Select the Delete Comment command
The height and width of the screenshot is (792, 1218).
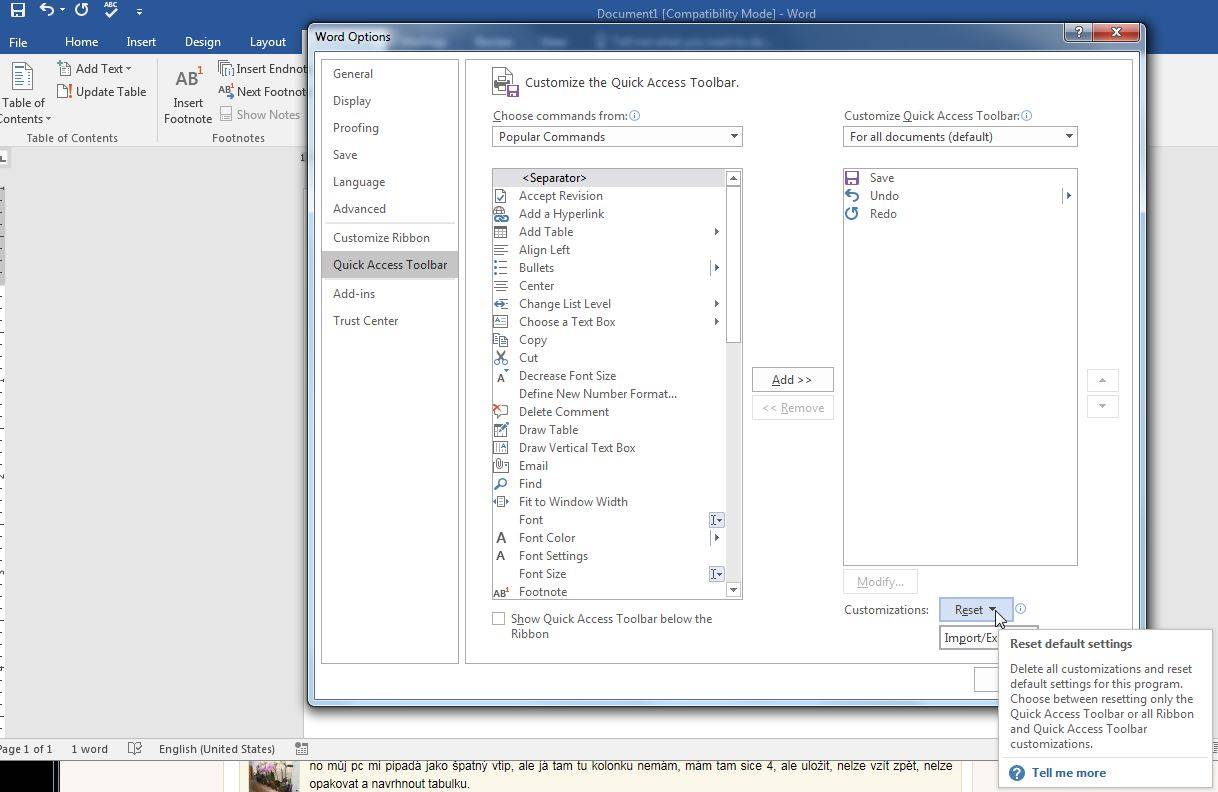click(609, 412)
